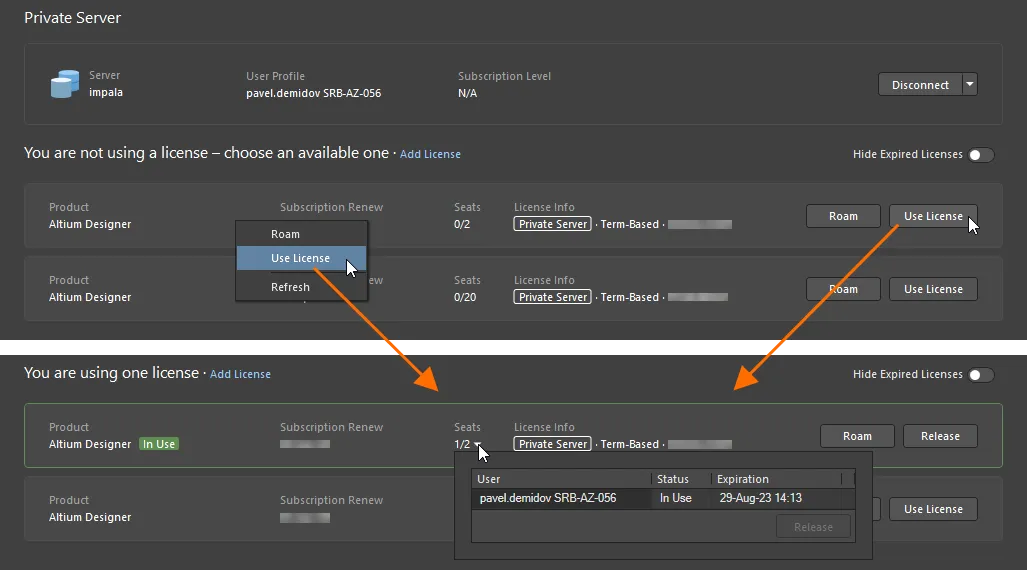Click the 0/20 seats value
The height and width of the screenshot is (570, 1027).
(x=465, y=297)
